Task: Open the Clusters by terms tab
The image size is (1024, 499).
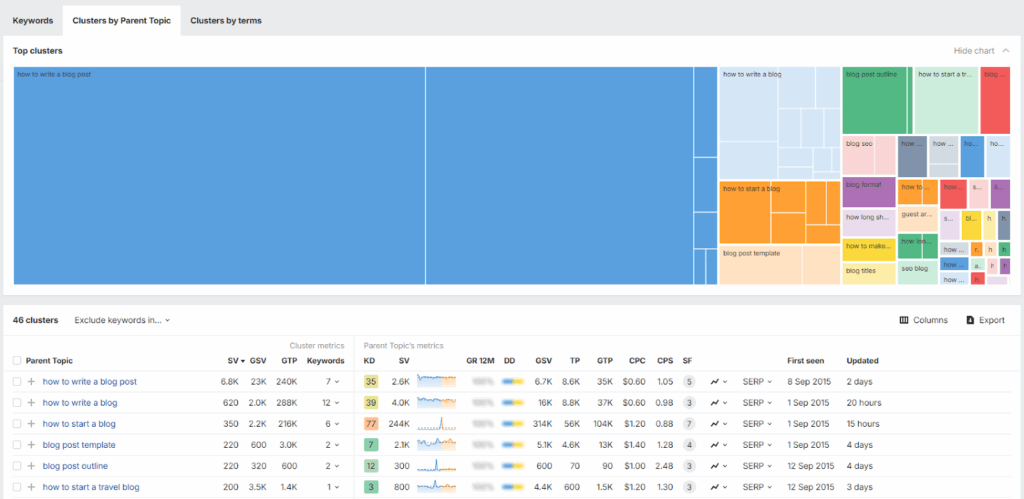Action: (x=226, y=20)
